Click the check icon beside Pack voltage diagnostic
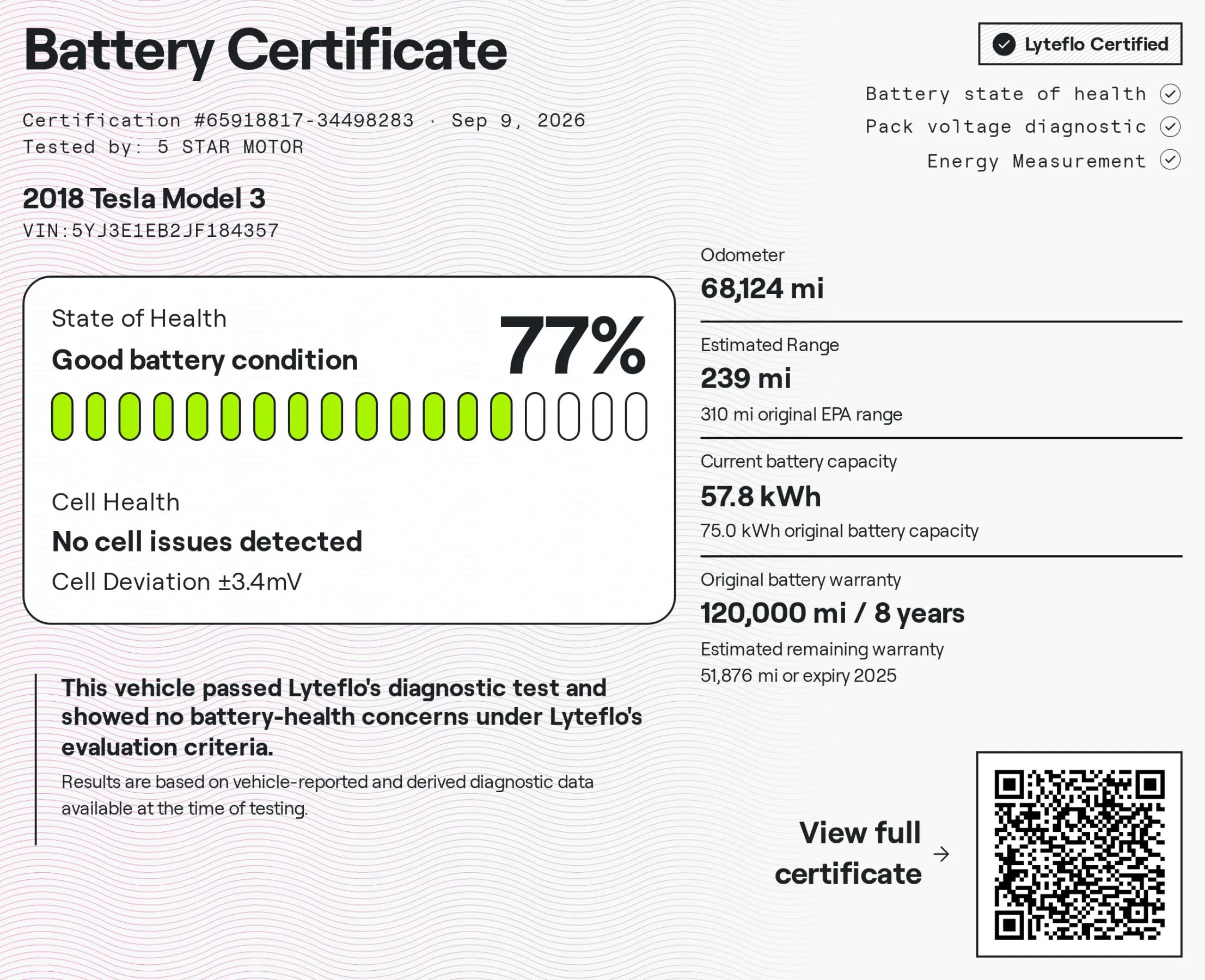Viewport: 1205px width, 980px height. [1171, 126]
